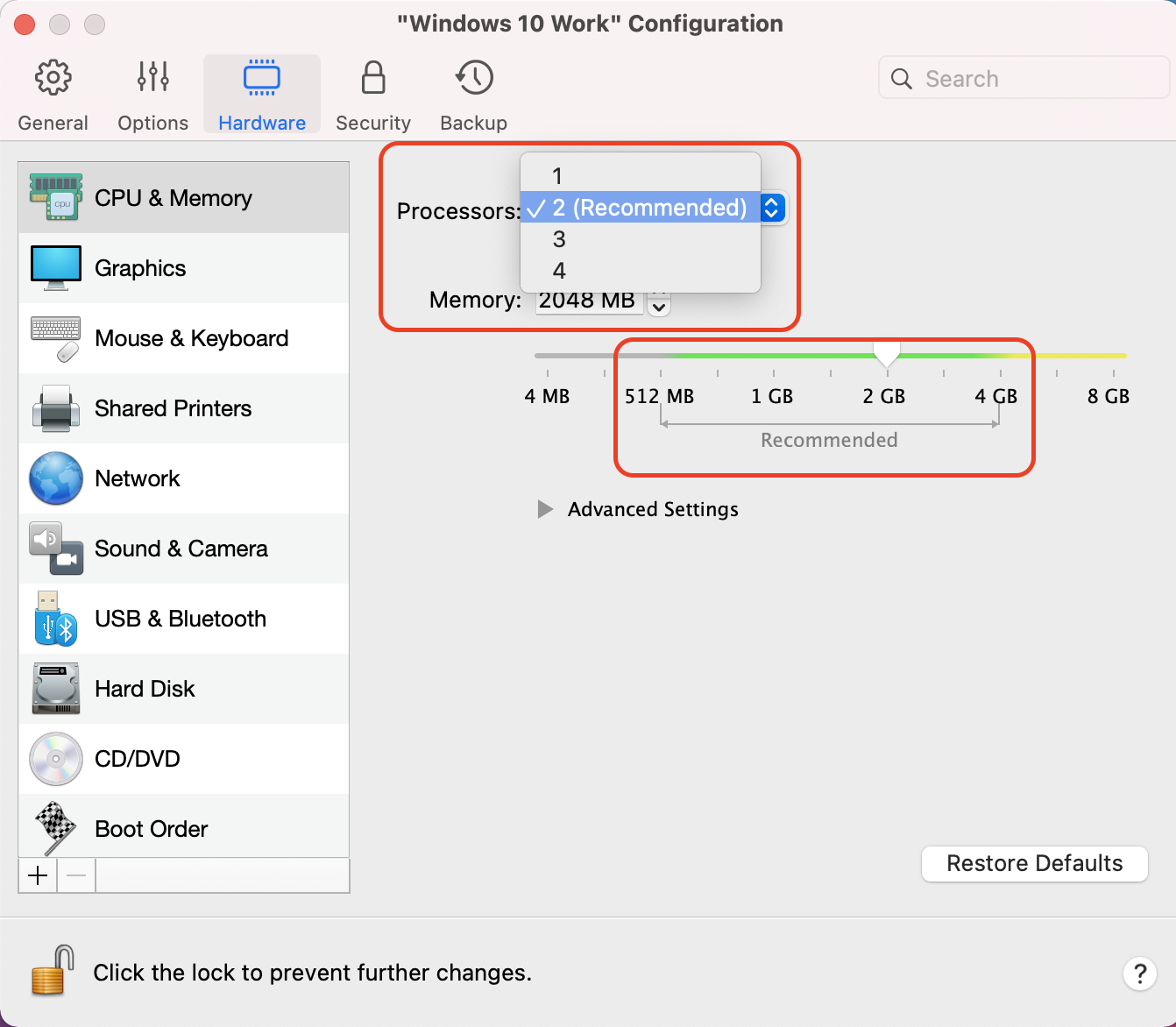This screenshot has height=1027, width=1176.
Task: Select the Mouse & Keyboard icon
Action: tap(55, 338)
